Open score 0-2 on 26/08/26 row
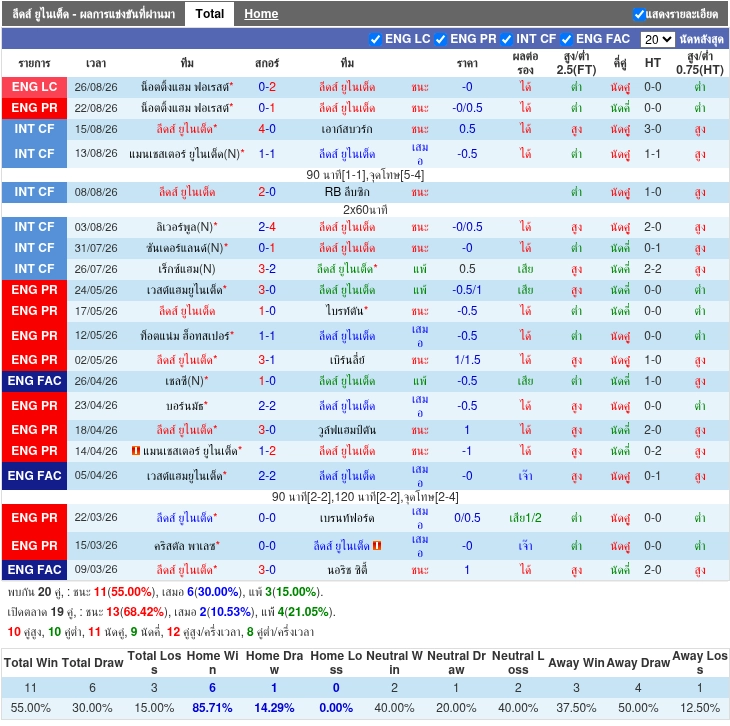Screen dimensions: 730x726 coord(267,87)
